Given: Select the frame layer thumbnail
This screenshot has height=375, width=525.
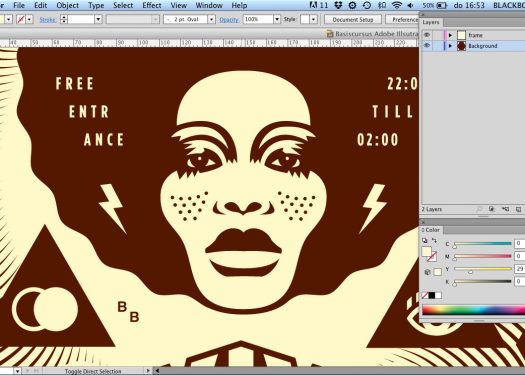Looking at the screenshot, I should pos(461,35).
